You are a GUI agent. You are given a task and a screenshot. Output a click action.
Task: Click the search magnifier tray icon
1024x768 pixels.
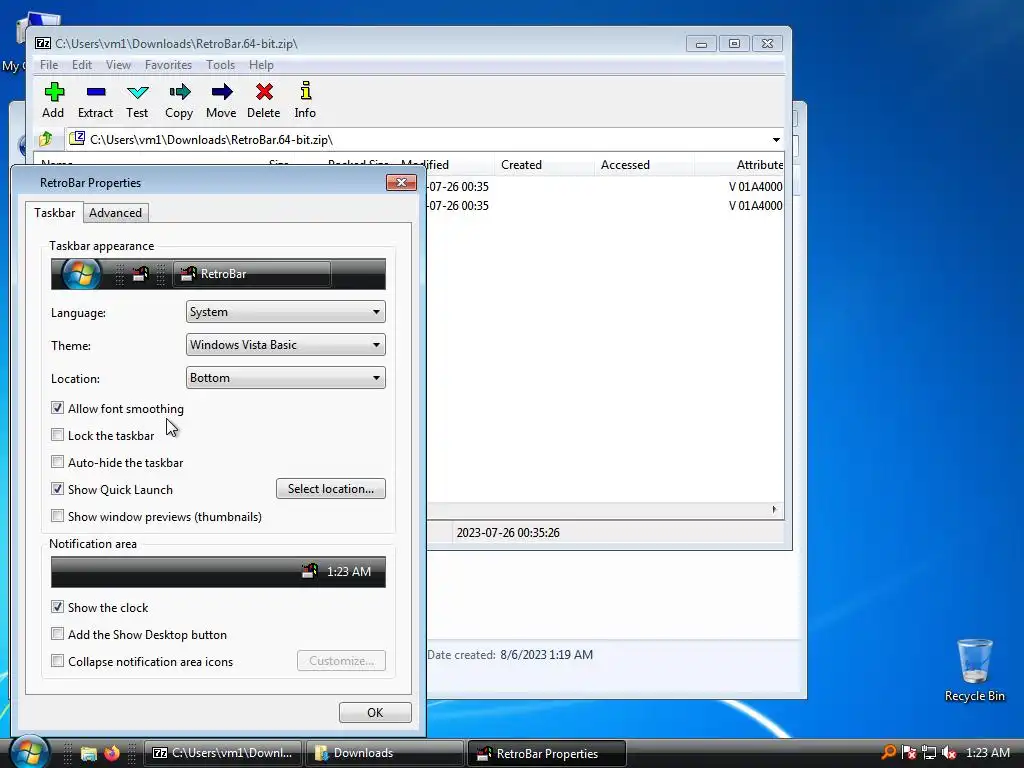(888, 752)
